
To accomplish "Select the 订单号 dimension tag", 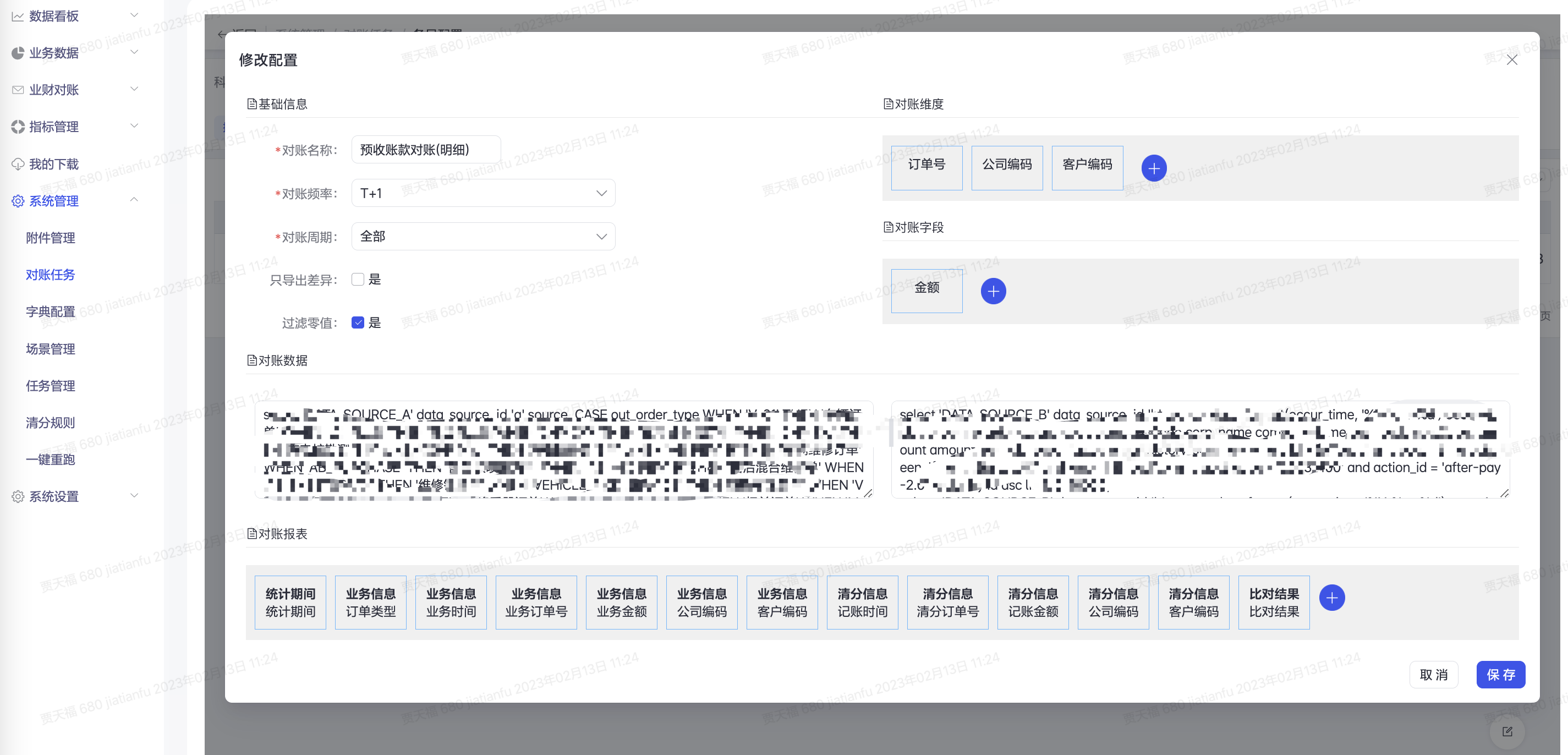I will coord(926,168).
